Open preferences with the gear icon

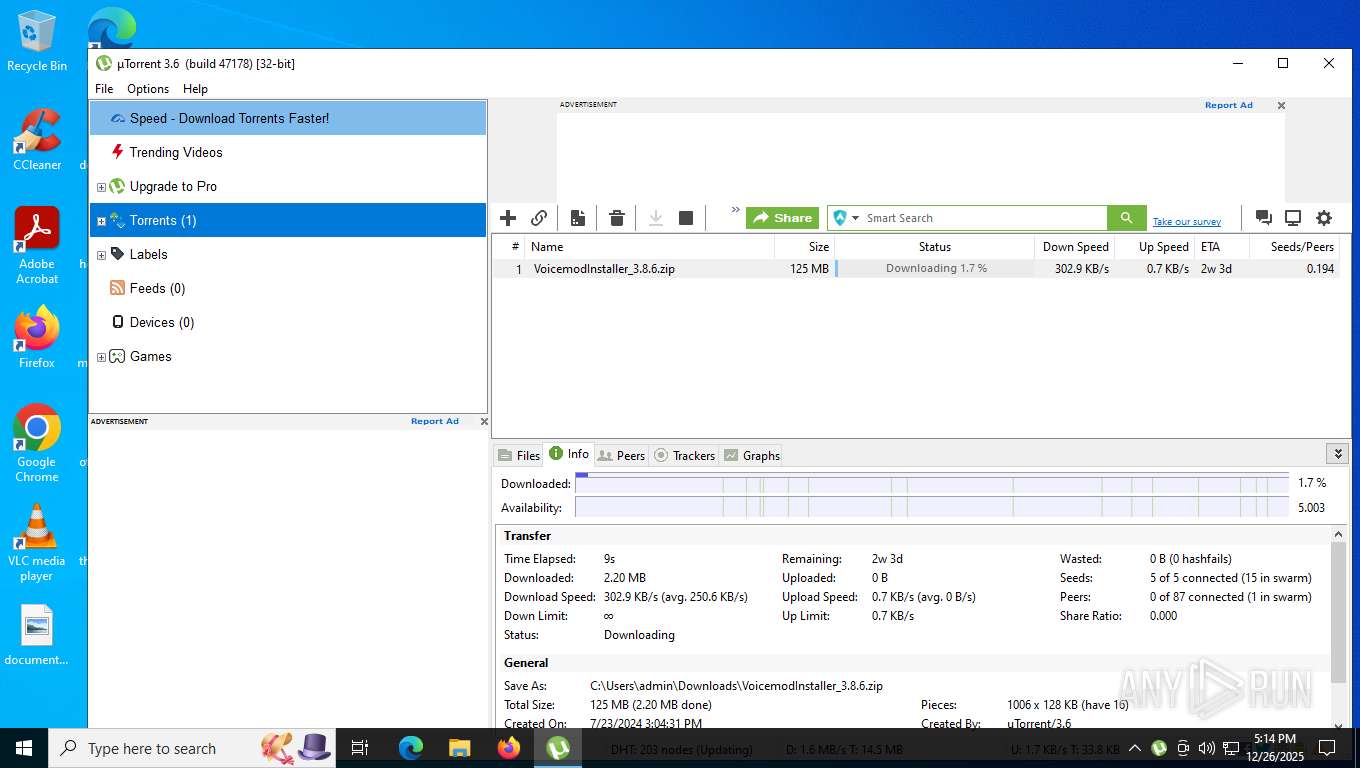(1324, 218)
